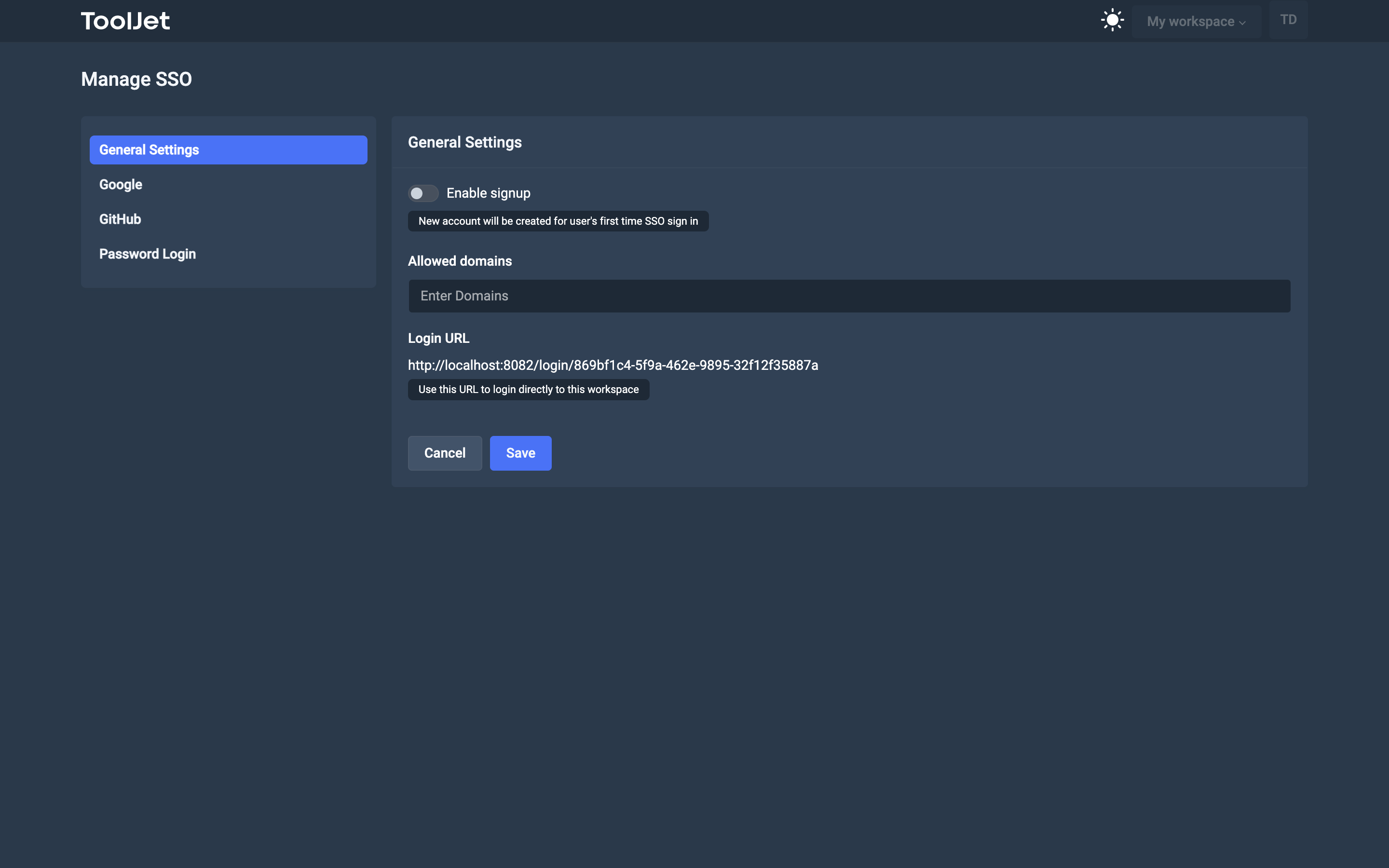Open GitHub SSO configuration
This screenshot has width=1389, height=868.
120,219
